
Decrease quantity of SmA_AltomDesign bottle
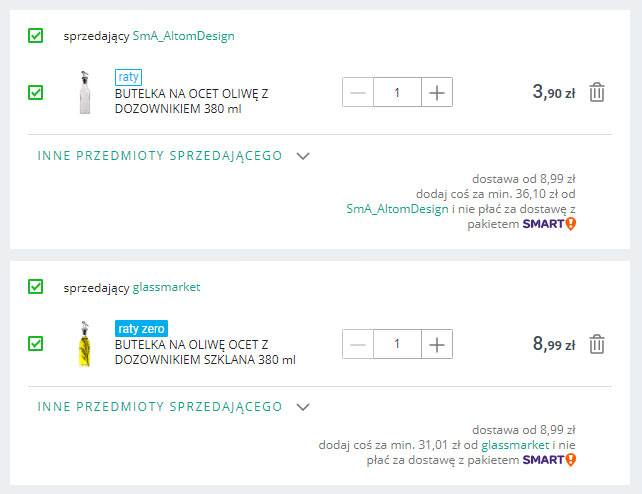coord(358,92)
